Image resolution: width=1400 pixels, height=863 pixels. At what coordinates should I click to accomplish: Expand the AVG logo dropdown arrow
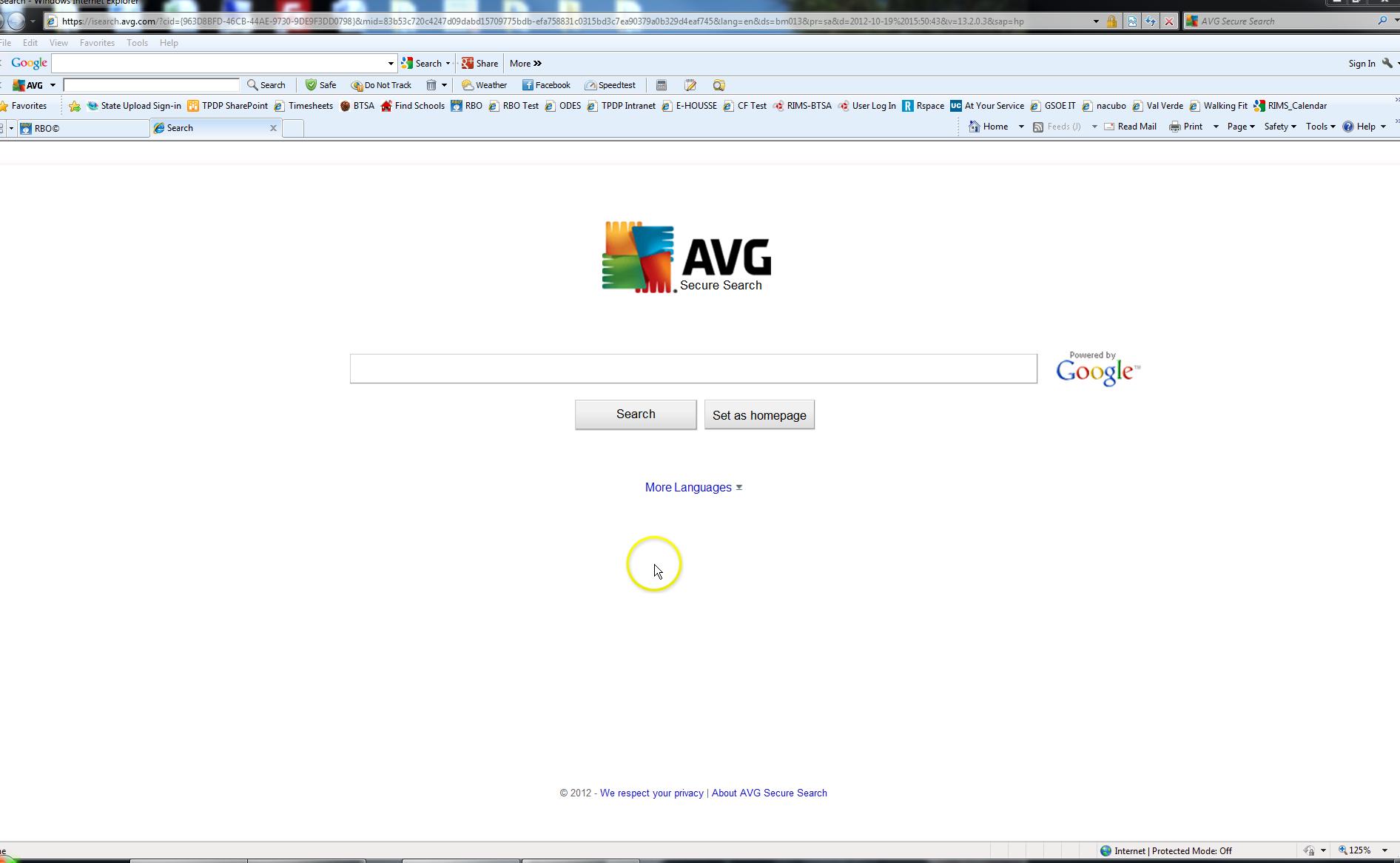53,85
